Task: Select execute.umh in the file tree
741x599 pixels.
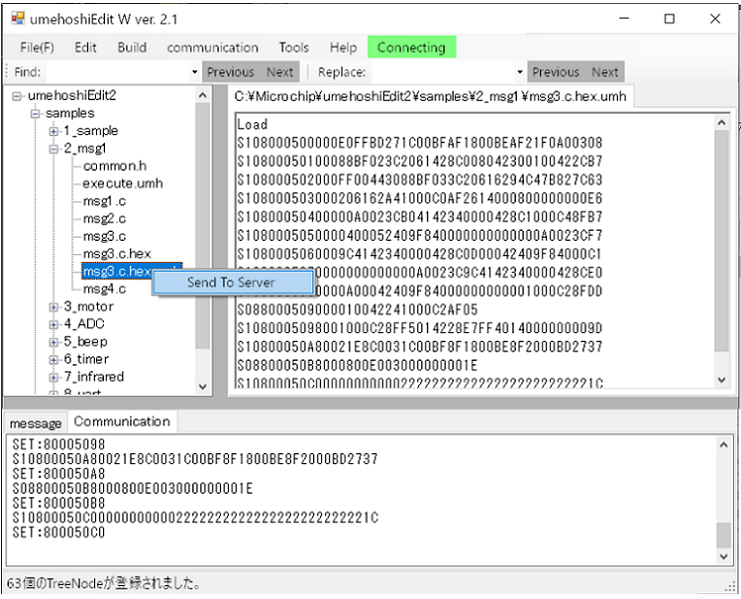Action: 122,184
